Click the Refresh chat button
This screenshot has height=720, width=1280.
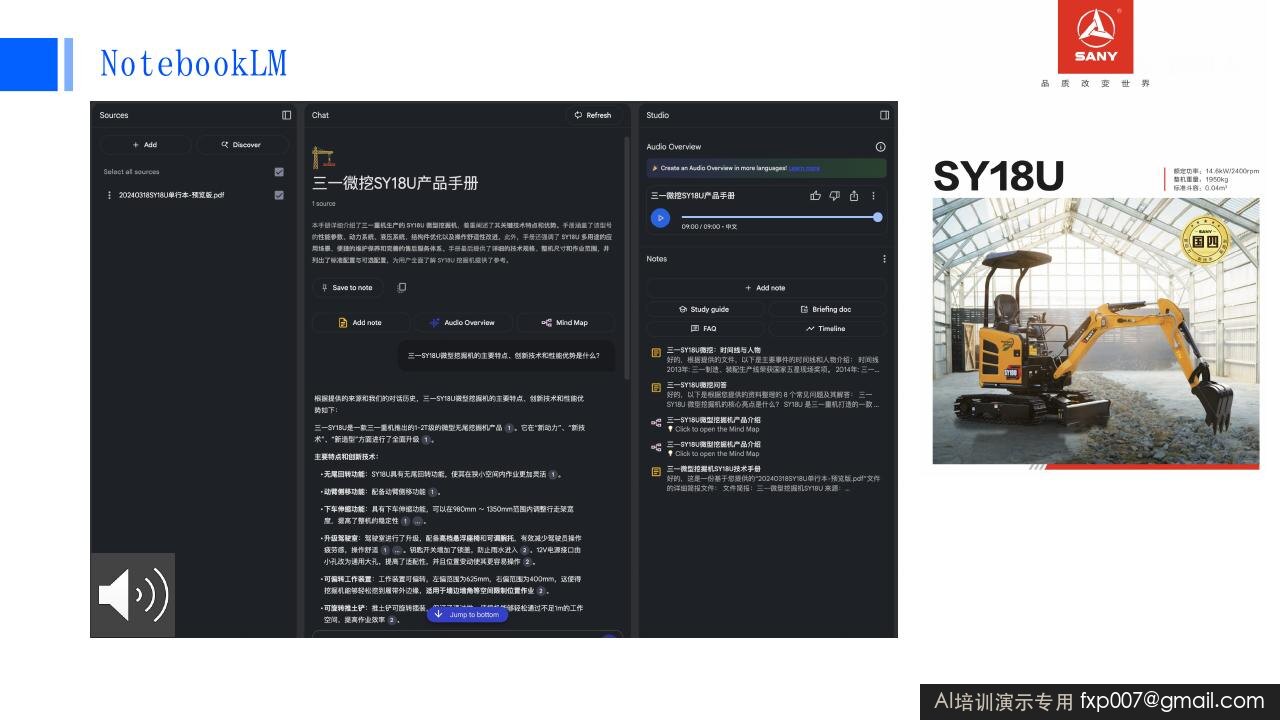point(593,115)
